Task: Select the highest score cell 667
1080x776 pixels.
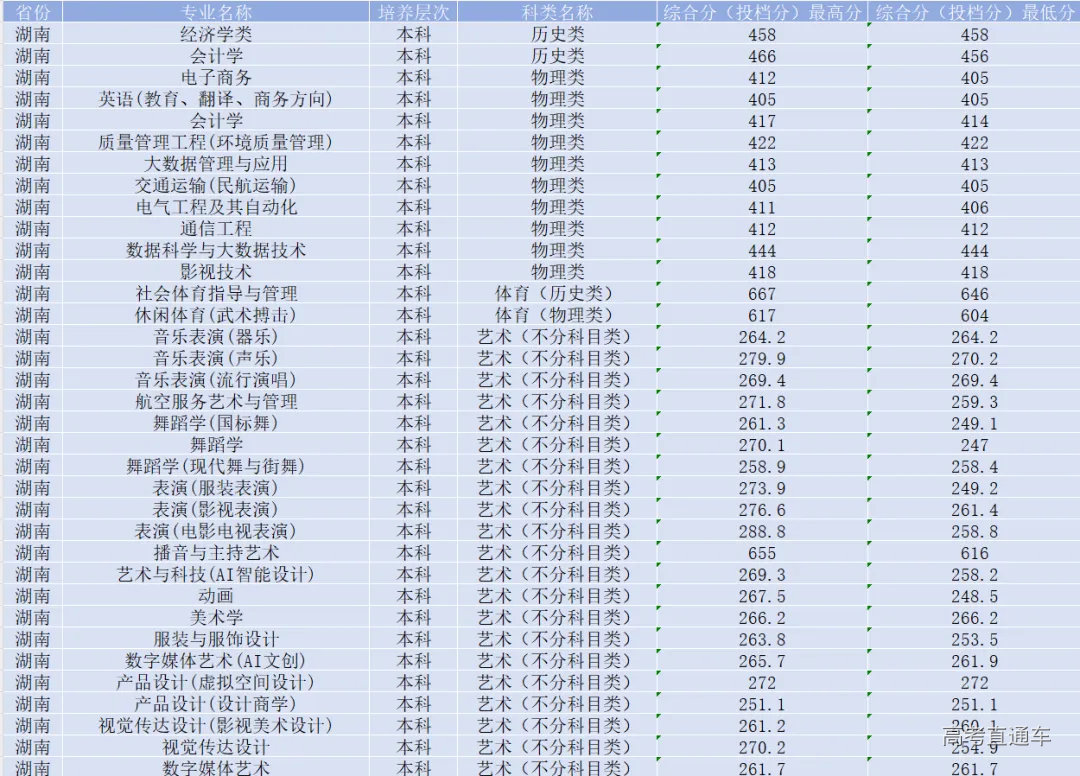Action: tap(761, 294)
